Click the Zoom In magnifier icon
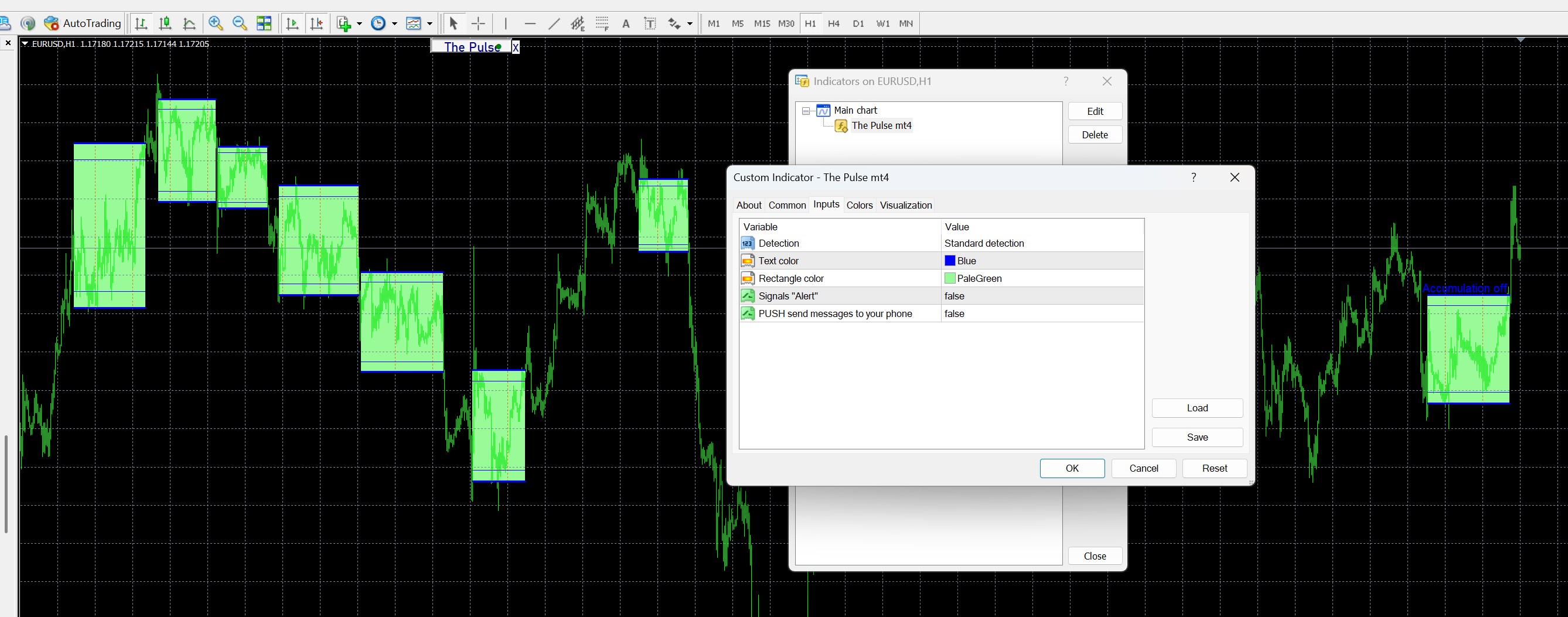Screen dimensions: 1568x617 [x=216, y=23]
